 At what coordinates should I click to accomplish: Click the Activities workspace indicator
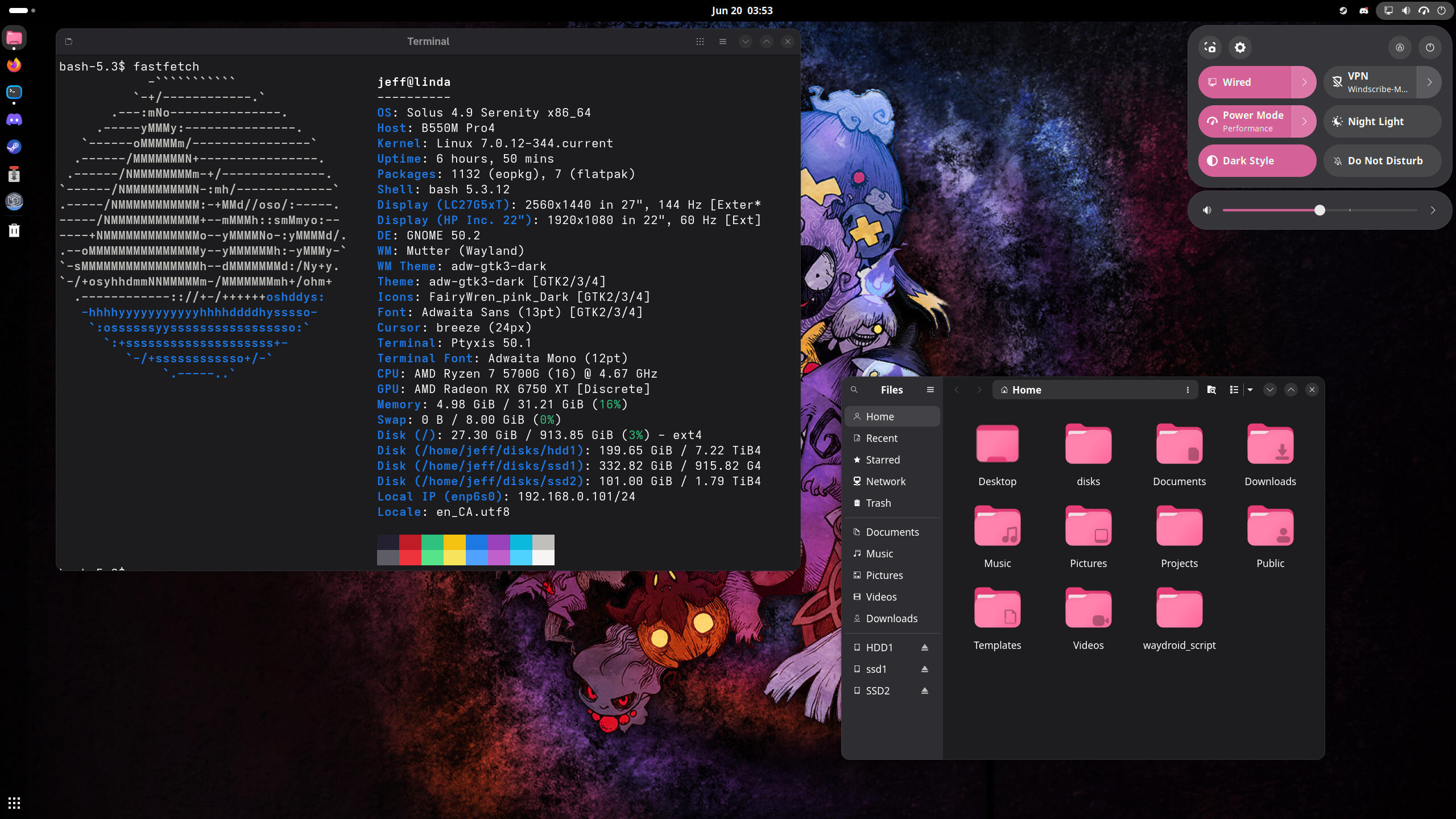pyautogui.click(x=22, y=10)
